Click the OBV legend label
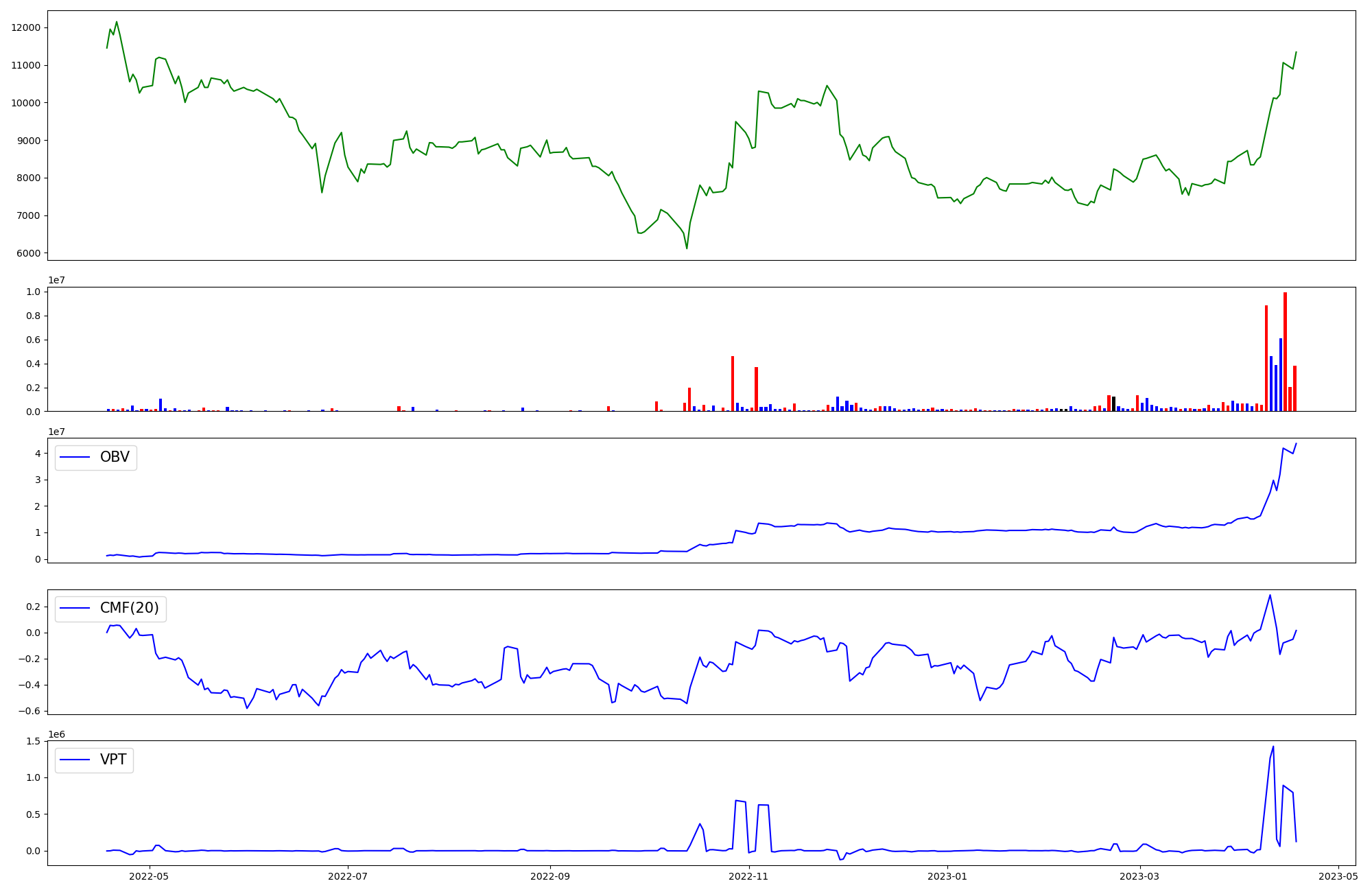1372x892 pixels. (x=115, y=458)
